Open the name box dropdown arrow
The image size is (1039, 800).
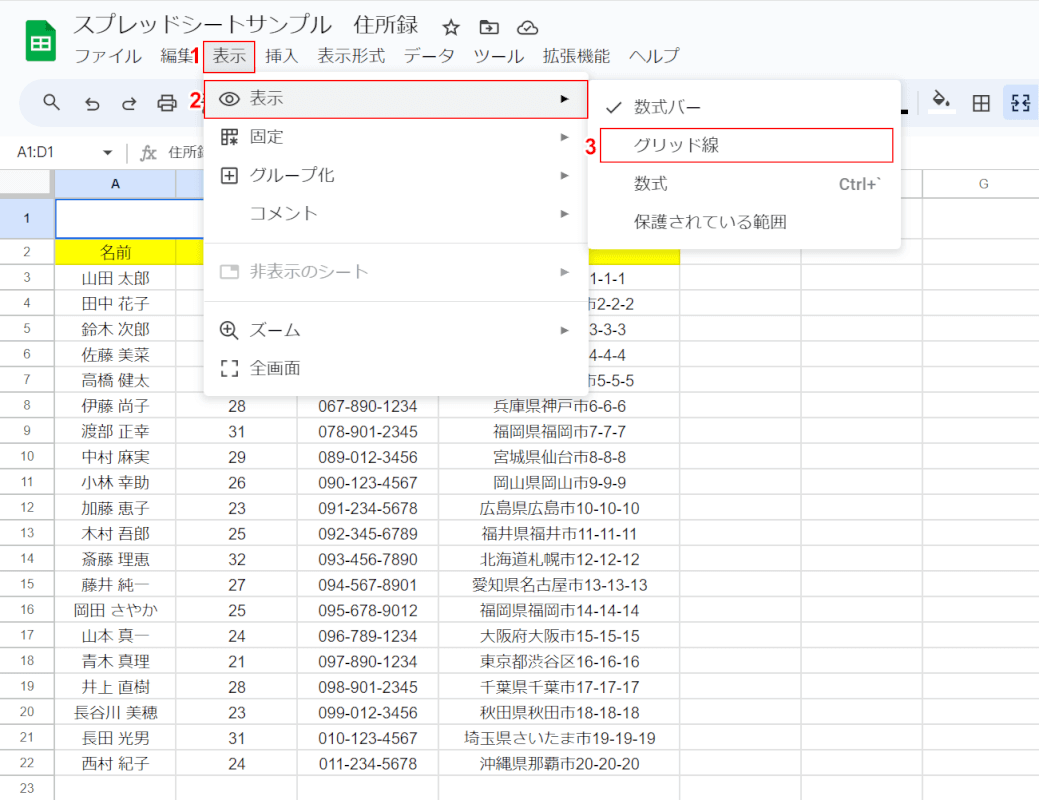(107, 153)
